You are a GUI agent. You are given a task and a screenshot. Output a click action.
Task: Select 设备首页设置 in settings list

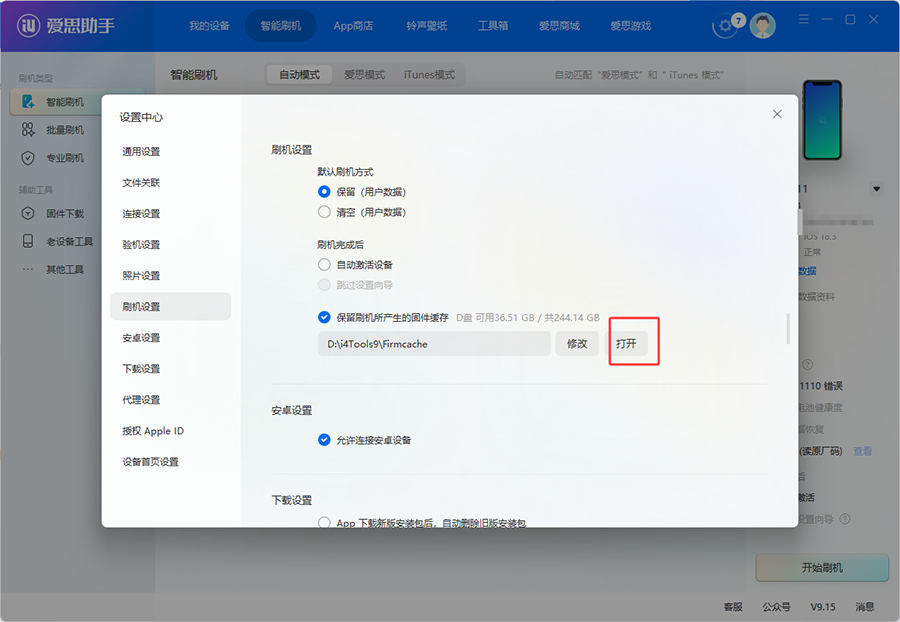(x=170, y=461)
